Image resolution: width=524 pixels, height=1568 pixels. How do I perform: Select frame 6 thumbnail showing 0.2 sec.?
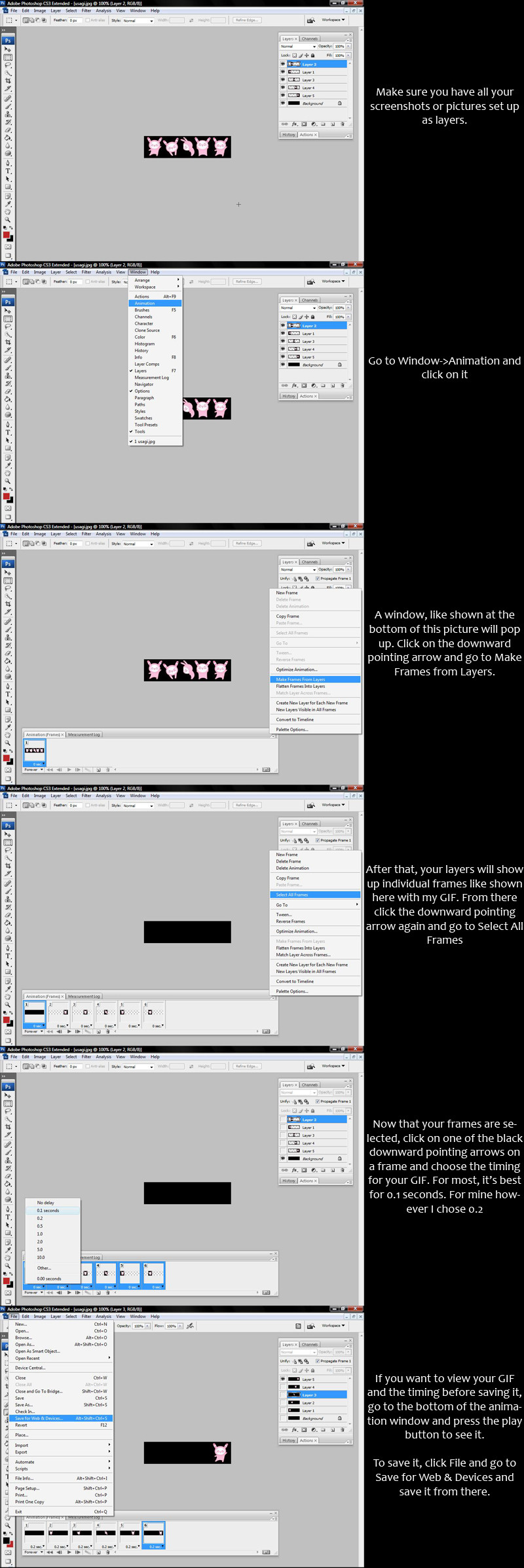[x=154, y=1533]
